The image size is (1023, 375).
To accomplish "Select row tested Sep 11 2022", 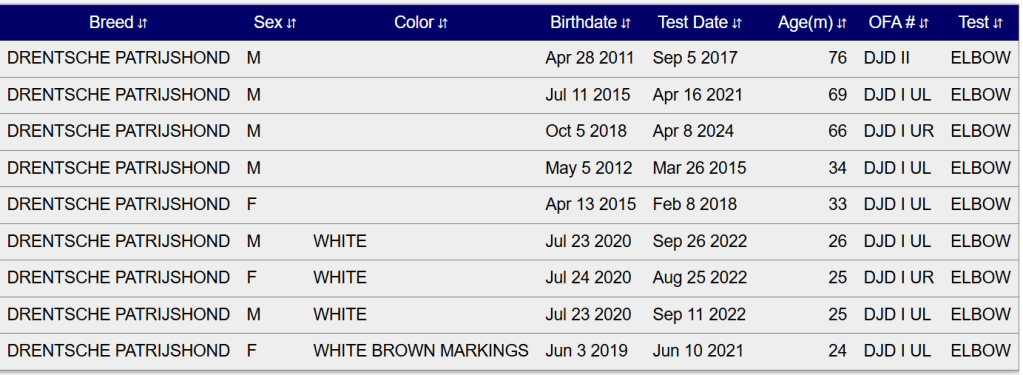I will tap(510, 314).
